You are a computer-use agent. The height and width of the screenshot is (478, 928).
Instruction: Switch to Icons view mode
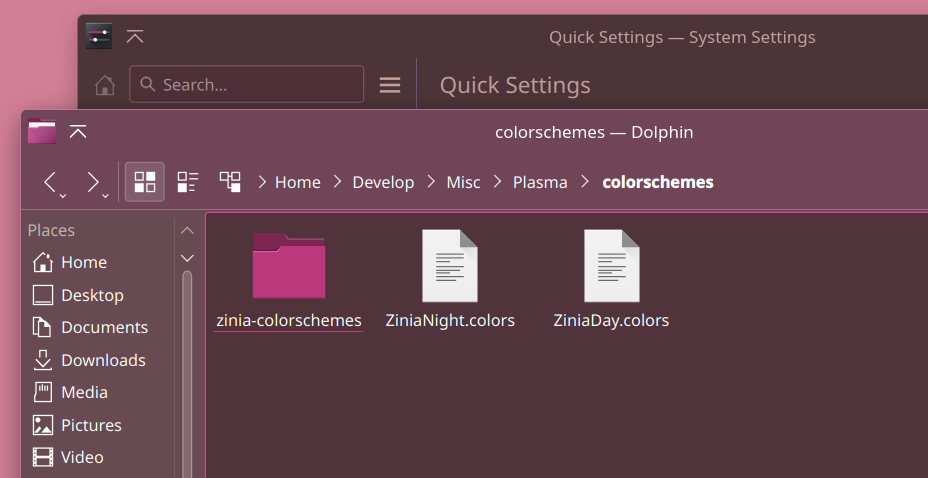click(145, 182)
